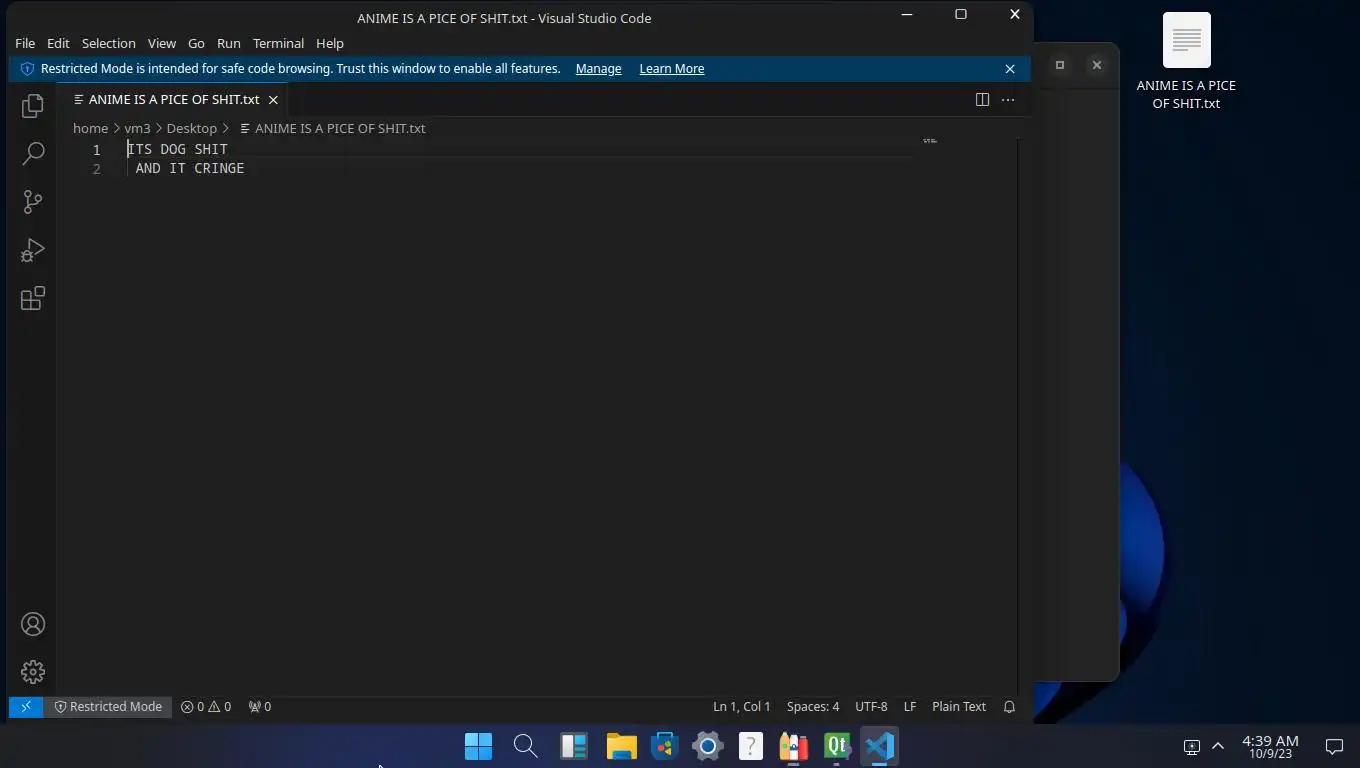Click the Ln 1, Col 1 cursor position
This screenshot has height=768, width=1360.
coord(741,706)
